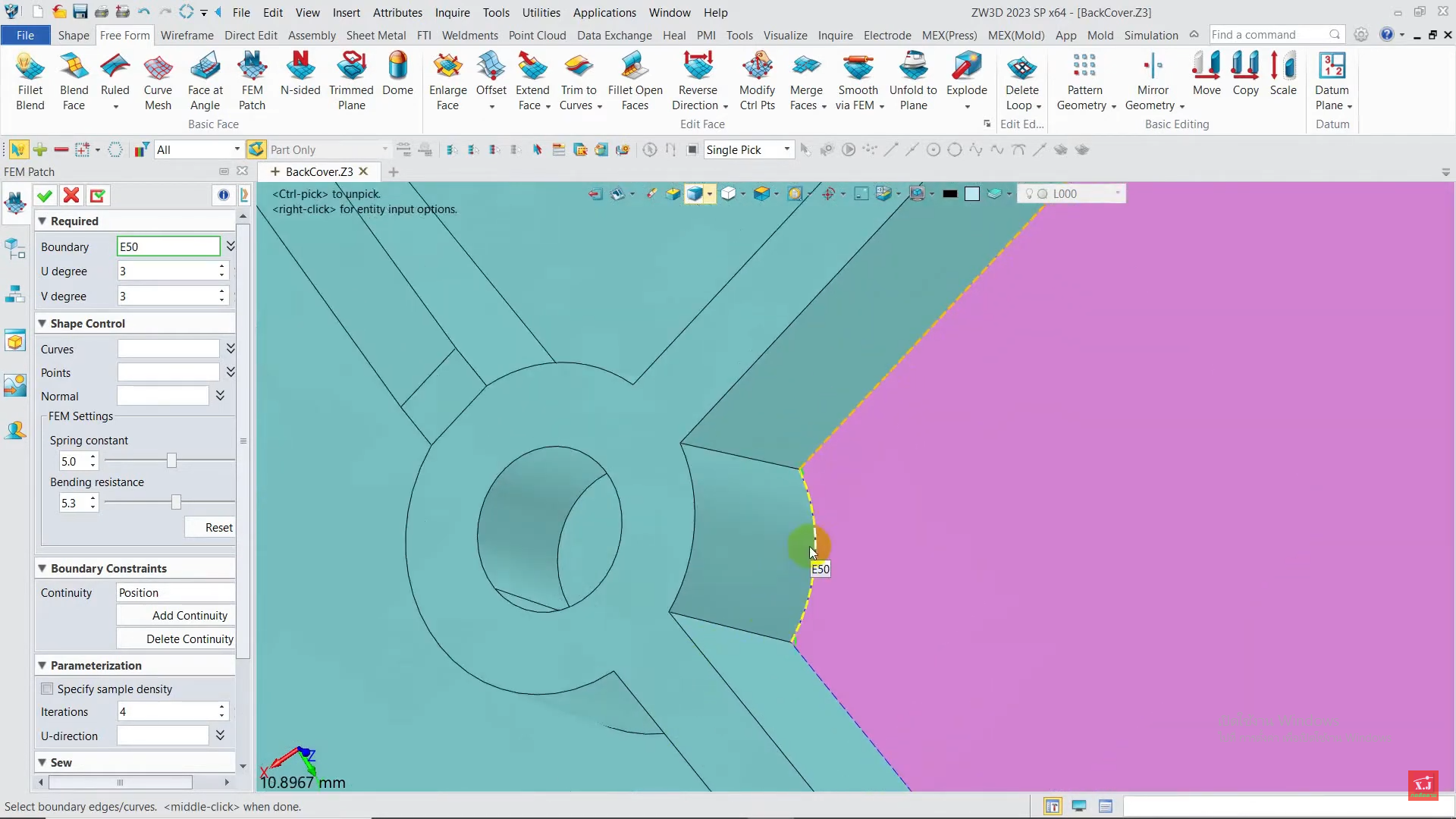Select the Fillet Blend tool
Viewport: 1456px width, 819px height.
[x=30, y=80]
